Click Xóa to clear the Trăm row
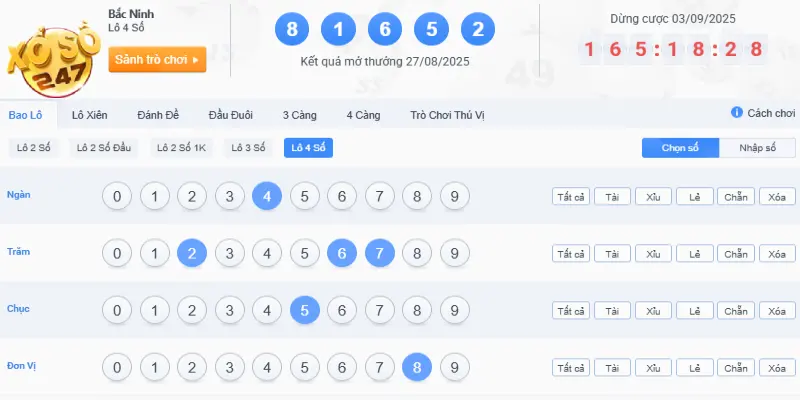 777,254
